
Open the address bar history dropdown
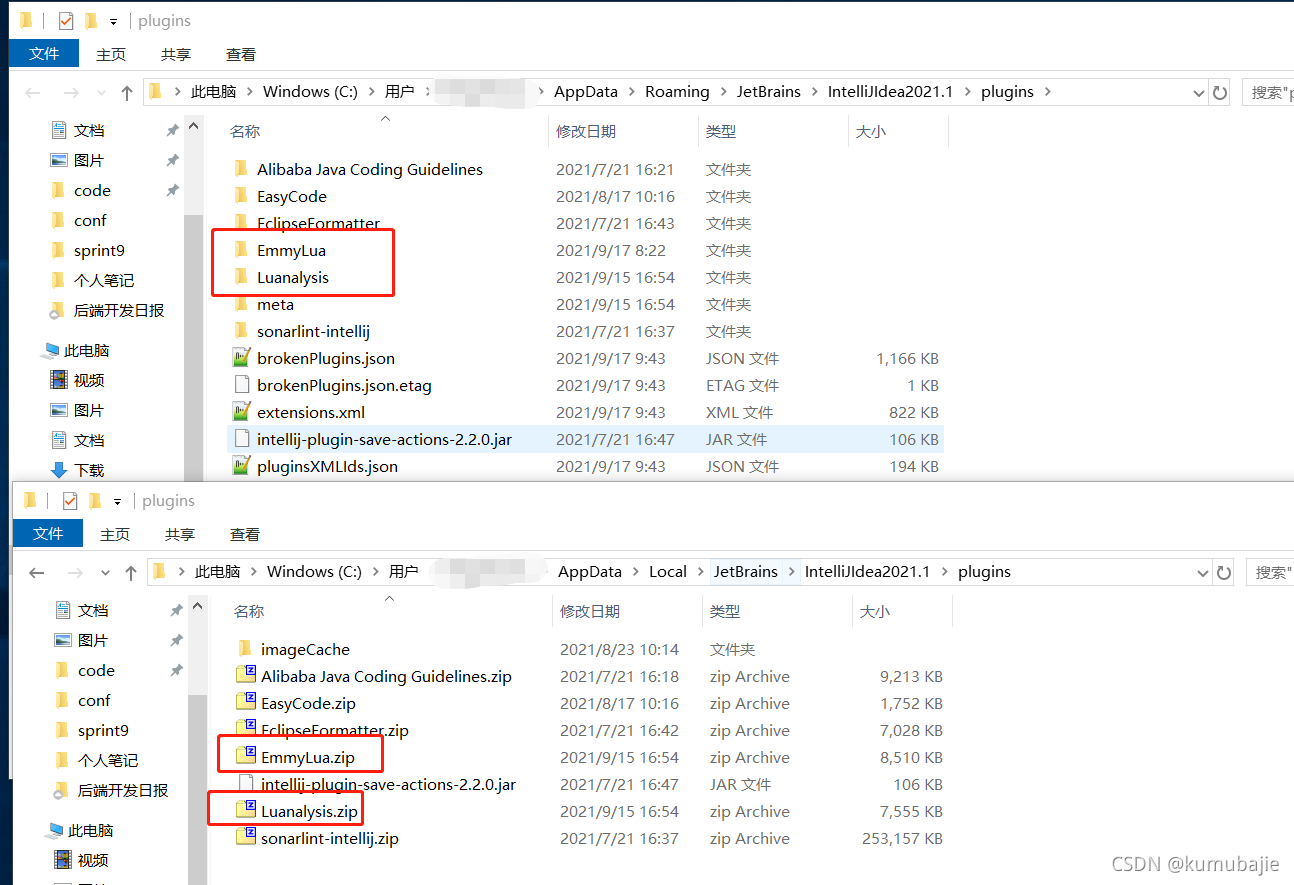[x=1198, y=92]
